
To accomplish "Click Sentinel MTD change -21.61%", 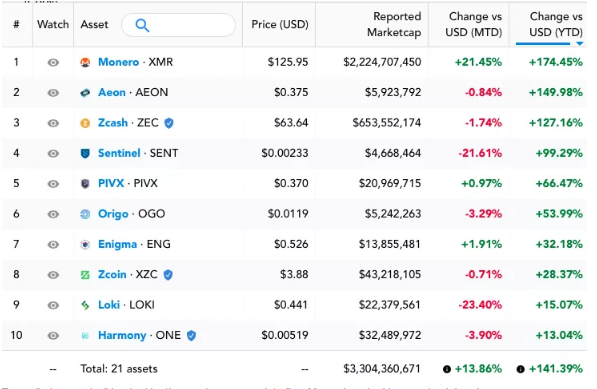I will [480, 153].
